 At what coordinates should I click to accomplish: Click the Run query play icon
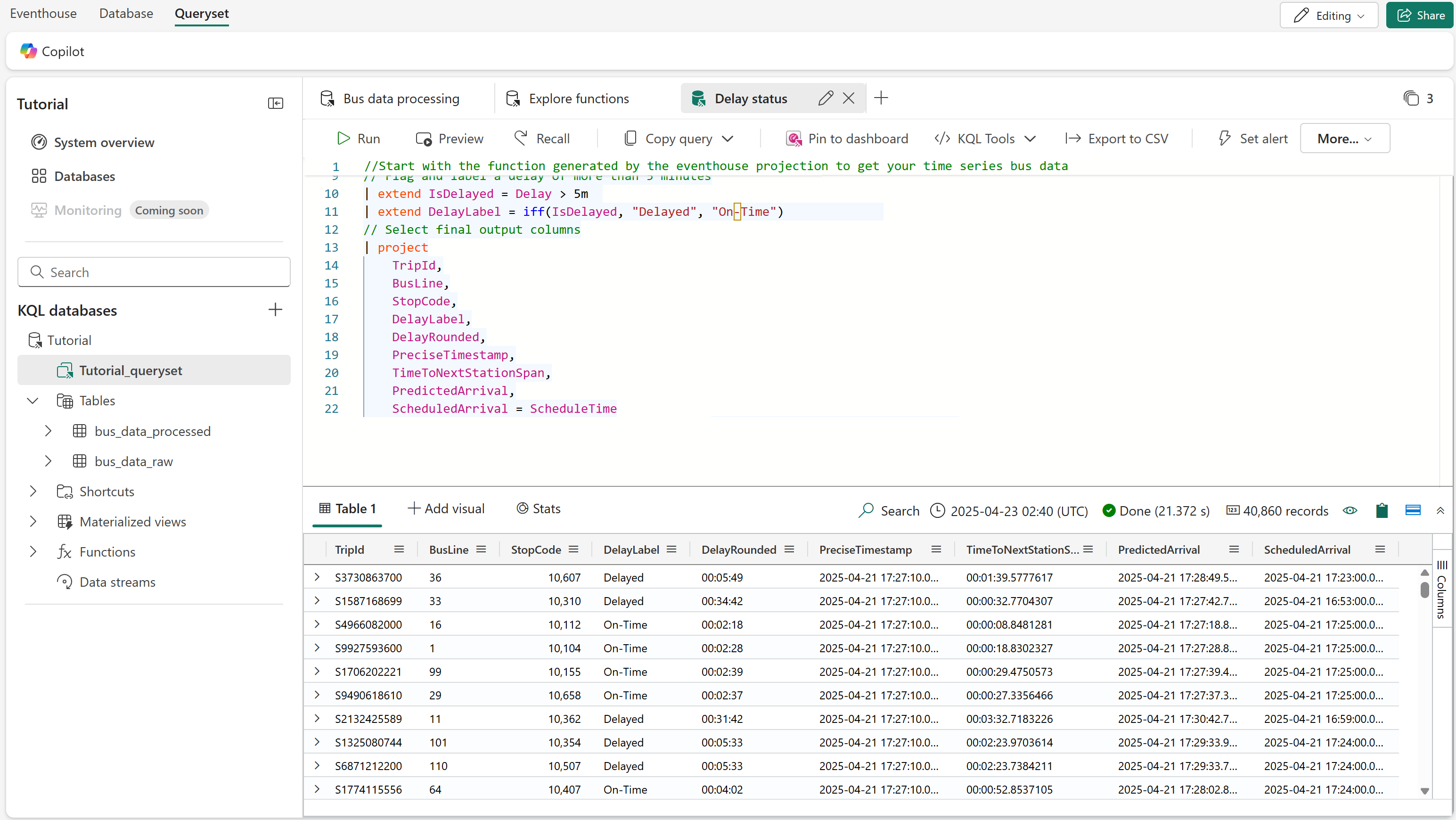point(343,139)
